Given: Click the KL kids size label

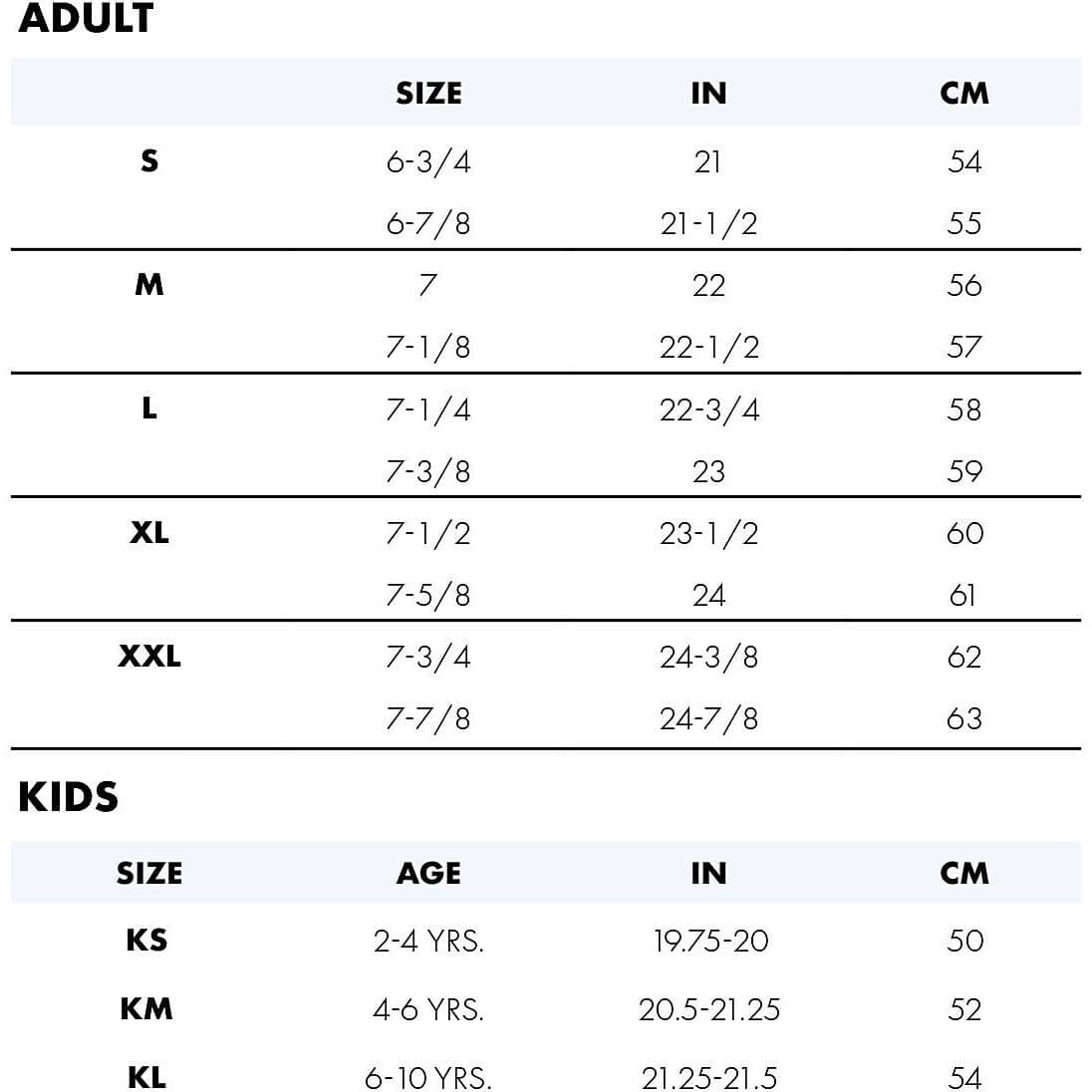Looking at the screenshot, I should click(x=146, y=1078).
